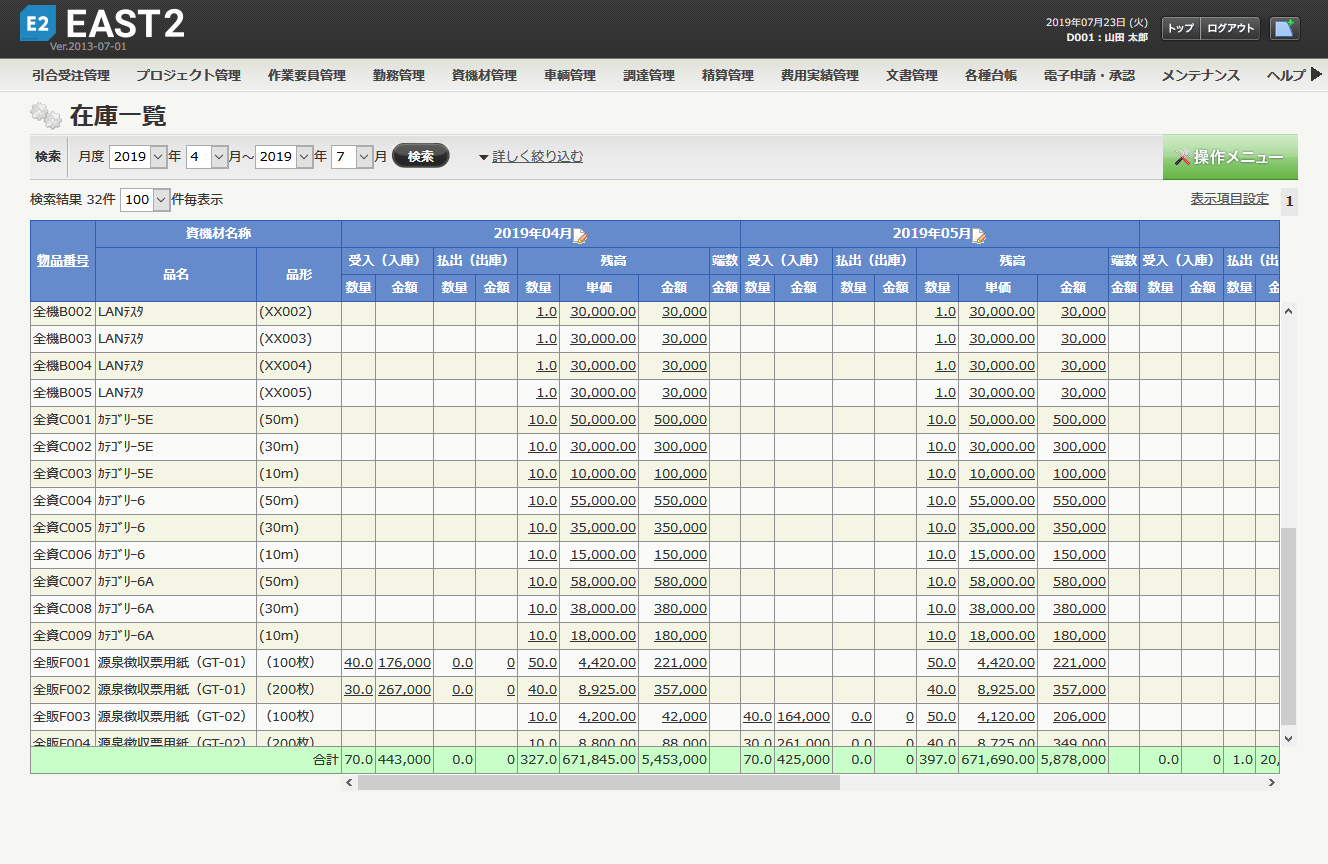The width and height of the screenshot is (1328, 864).
Task: Select row 全資C003 カテゴリー5E (10m)
Action: pos(655,473)
